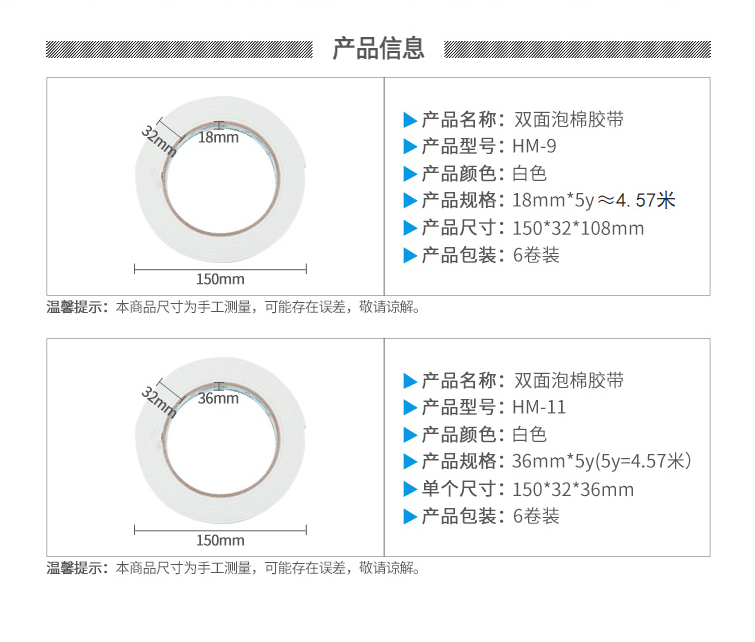Click the blue arrow beside 单个尺寸 150*32*36mm
This screenshot has width=755, height=642.
click(410, 489)
